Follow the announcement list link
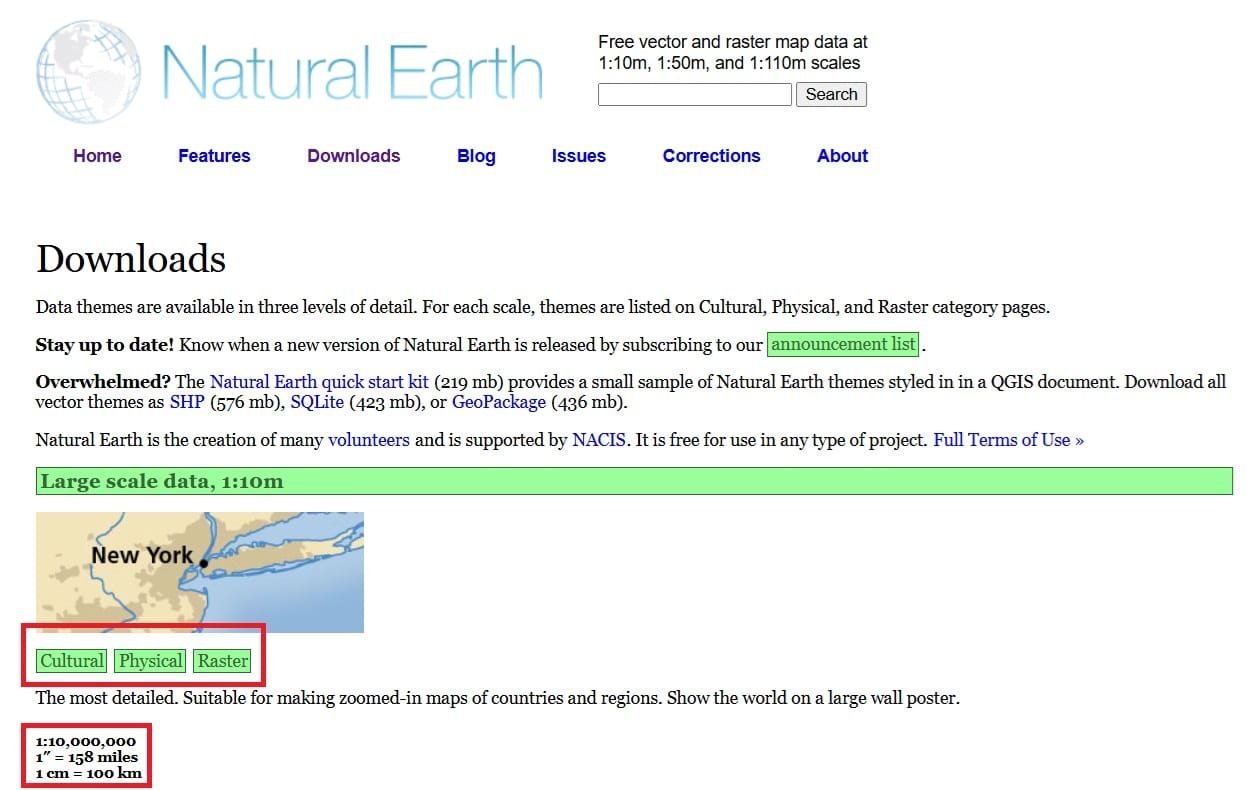 843,344
